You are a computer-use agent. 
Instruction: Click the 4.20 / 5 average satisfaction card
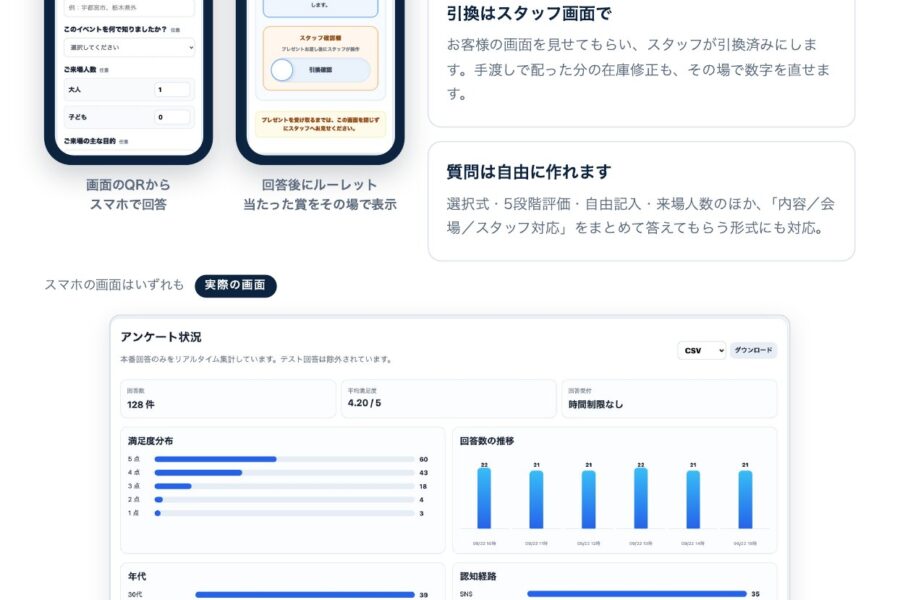tap(448, 398)
